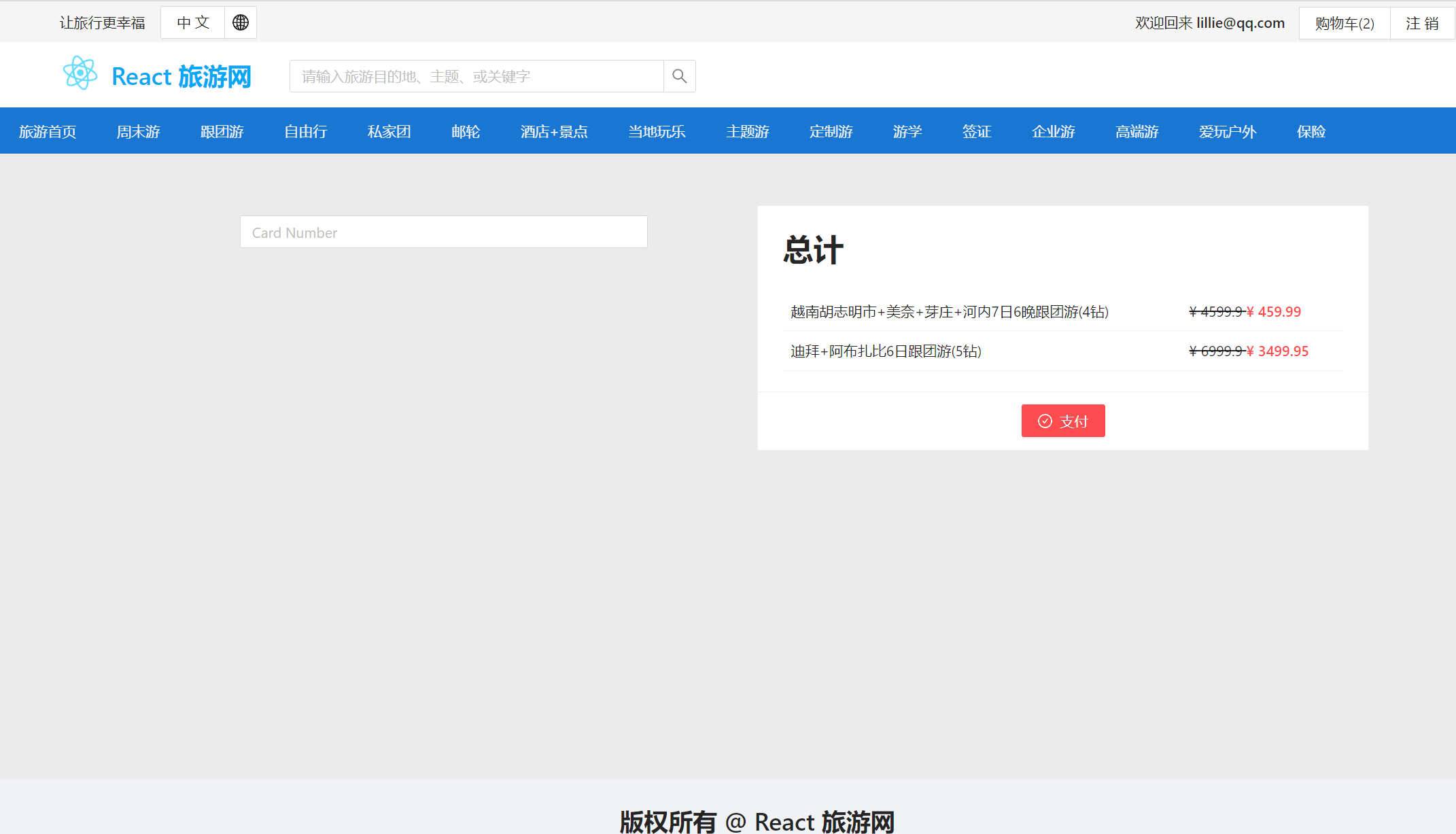Click the React 旅游网 site title

tap(181, 76)
